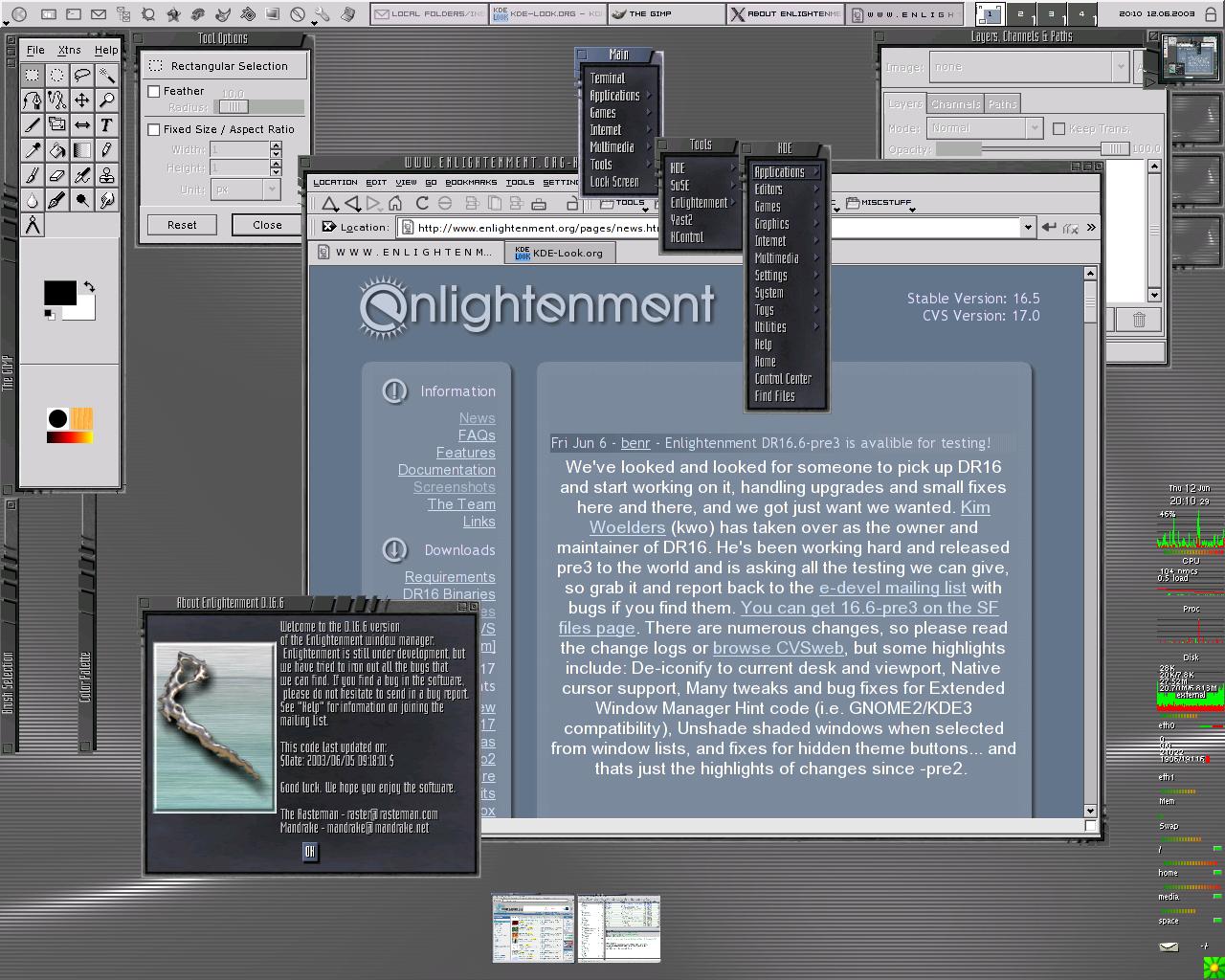The image size is (1225, 980).
Task: Select the Color Picker eyedropper tool
Action: point(33,149)
